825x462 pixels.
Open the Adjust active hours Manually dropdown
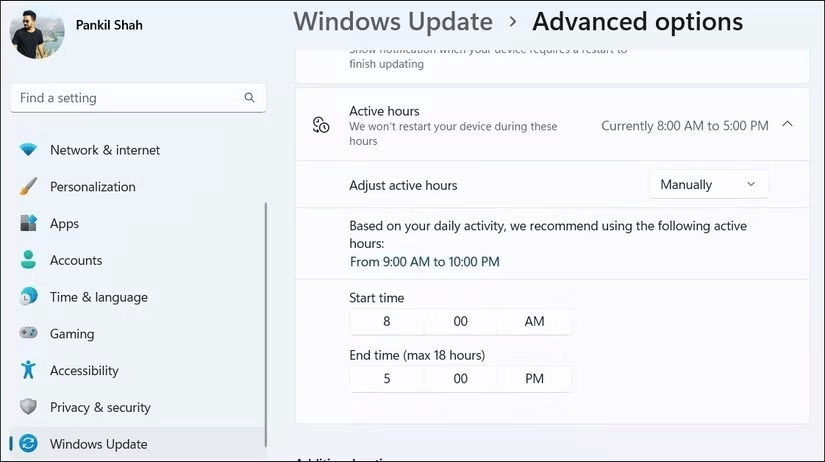click(708, 185)
